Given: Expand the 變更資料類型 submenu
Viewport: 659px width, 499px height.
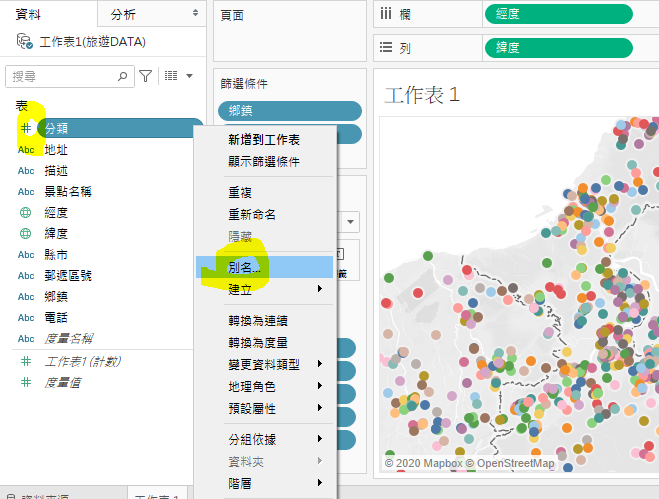Looking at the screenshot, I should (x=264, y=364).
